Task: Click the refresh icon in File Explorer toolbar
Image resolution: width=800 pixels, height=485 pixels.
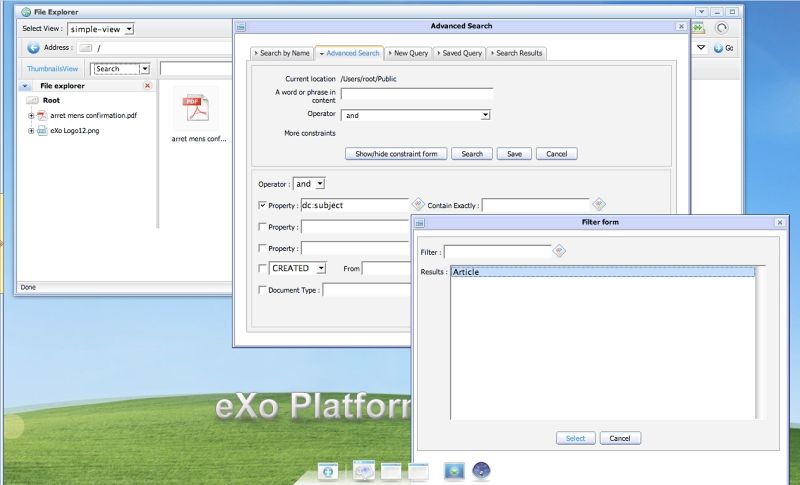Action: click(721, 28)
